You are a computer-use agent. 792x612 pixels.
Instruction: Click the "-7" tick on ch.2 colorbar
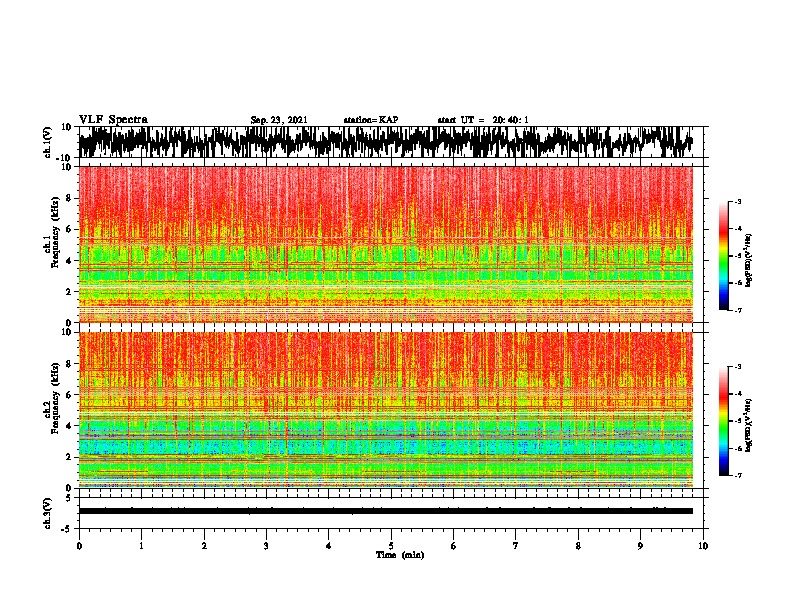[737, 475]
